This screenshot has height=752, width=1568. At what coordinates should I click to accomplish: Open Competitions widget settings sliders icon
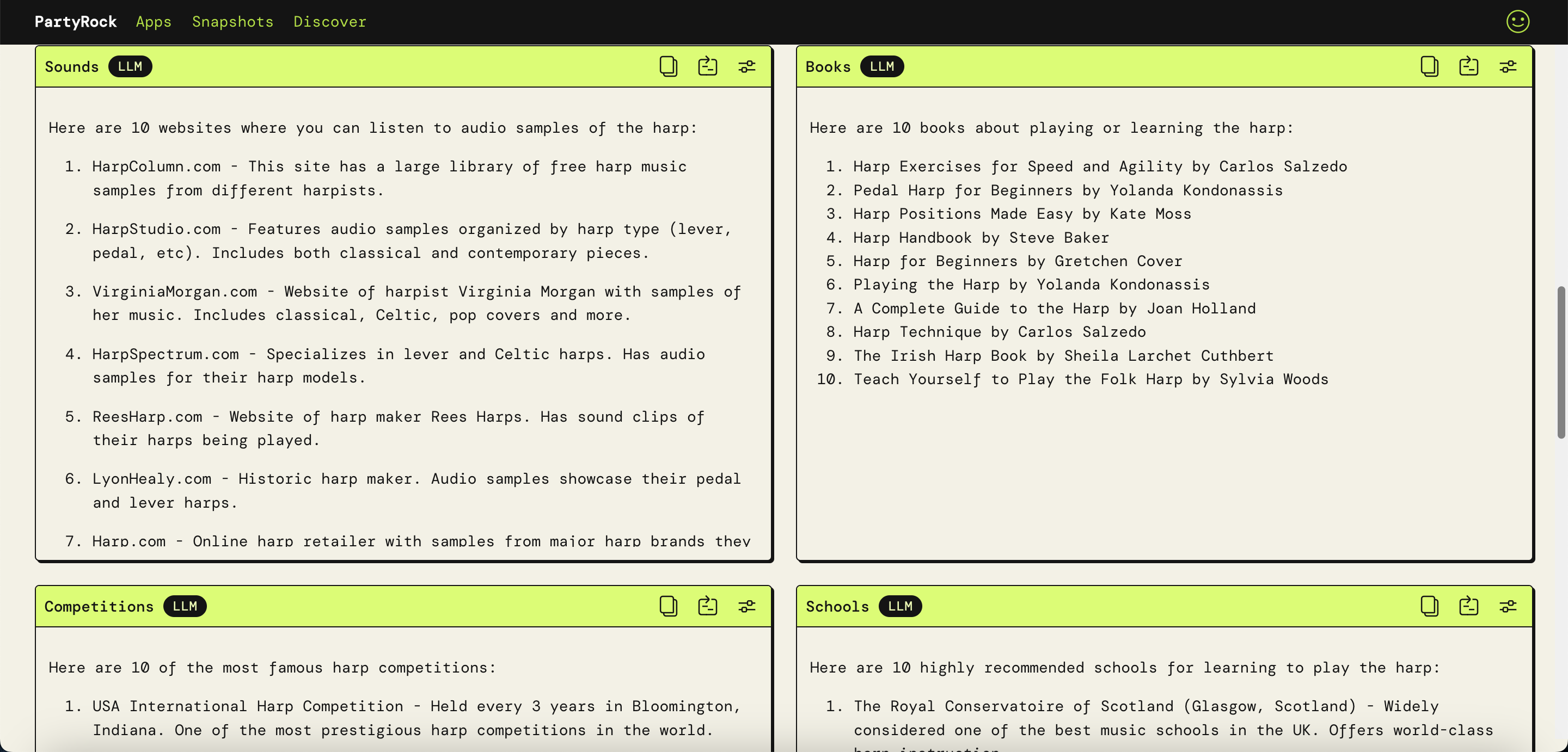pos(747,606)
